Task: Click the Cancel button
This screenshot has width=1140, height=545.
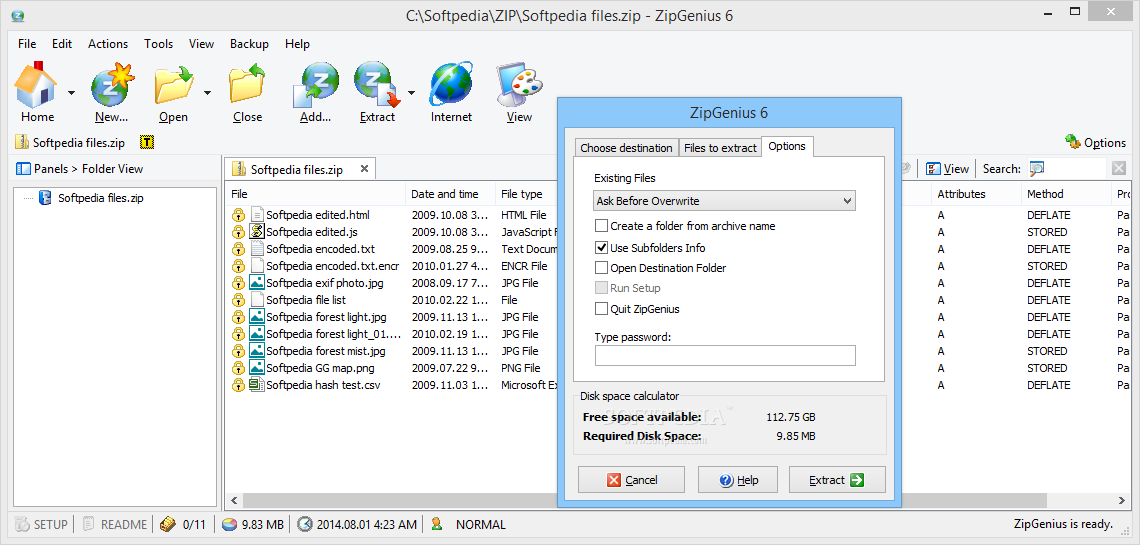Action: pos(631,480)
